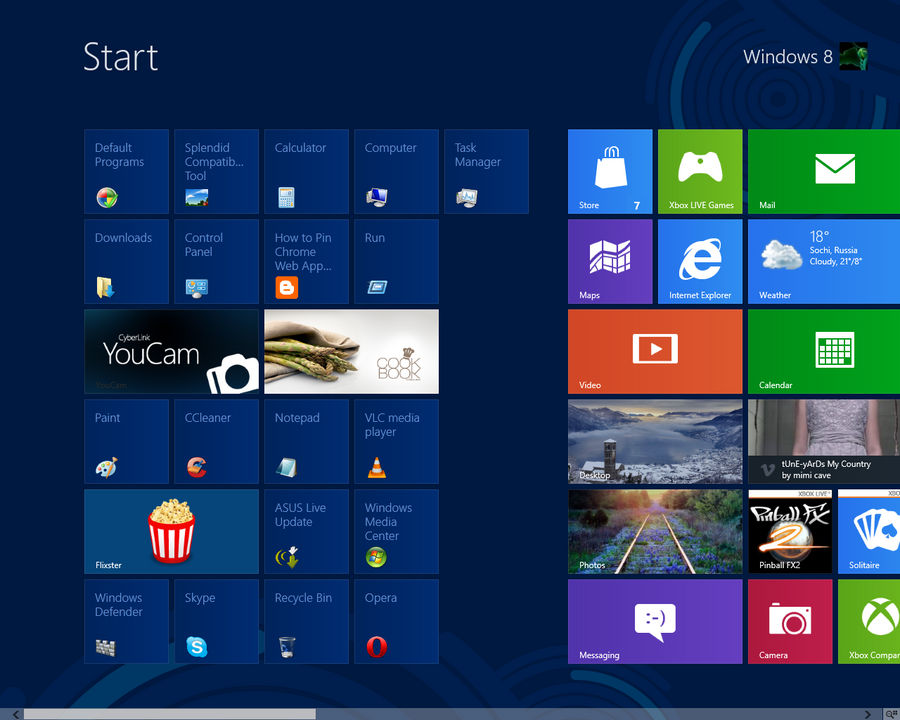Open the Windows Defender tile
Screen dimensions: 900x720
pyautogui.click(x=126, y=622)
